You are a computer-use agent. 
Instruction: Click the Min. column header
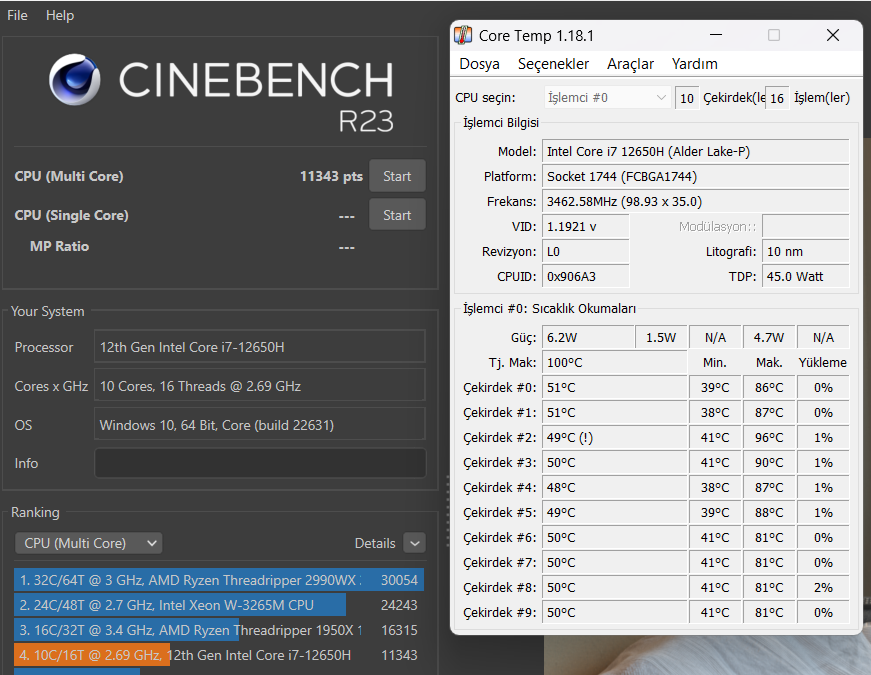[x=715, y=362]
